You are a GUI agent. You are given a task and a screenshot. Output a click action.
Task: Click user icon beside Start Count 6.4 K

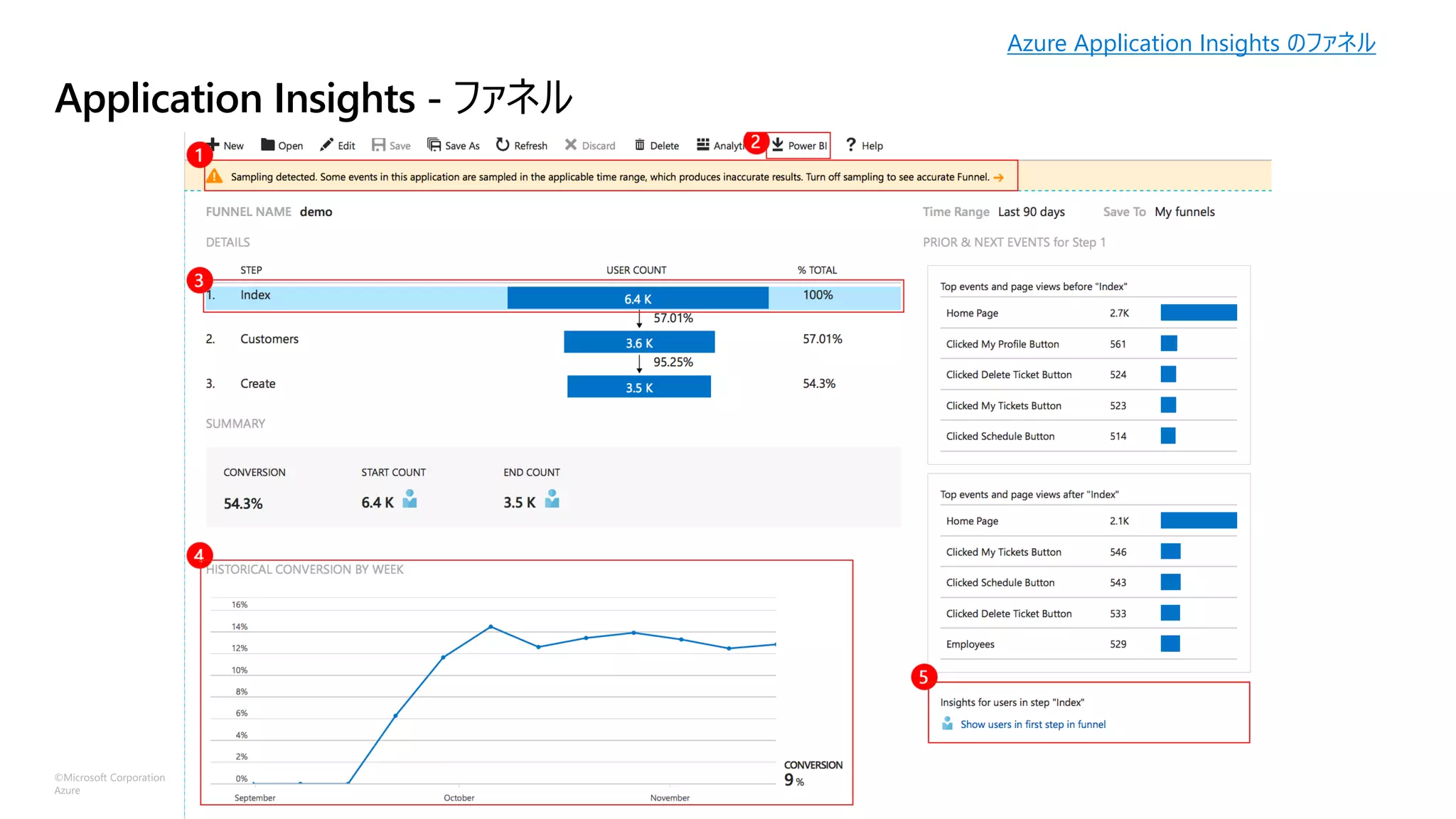409,499
